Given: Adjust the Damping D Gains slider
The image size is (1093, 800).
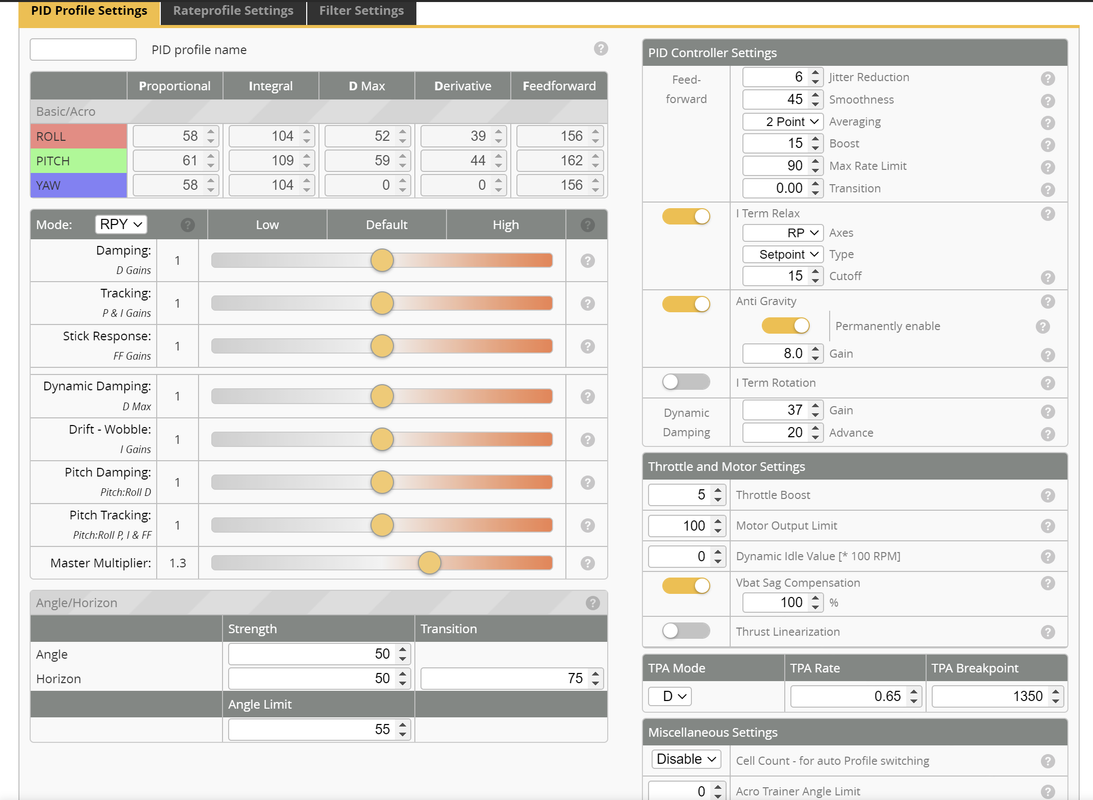Looking at the screenshot, I should click(x=382, y=261).
